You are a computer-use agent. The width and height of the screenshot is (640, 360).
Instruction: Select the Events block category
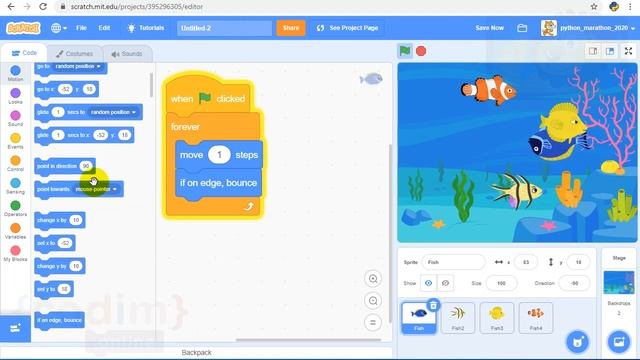click(16, 141)
